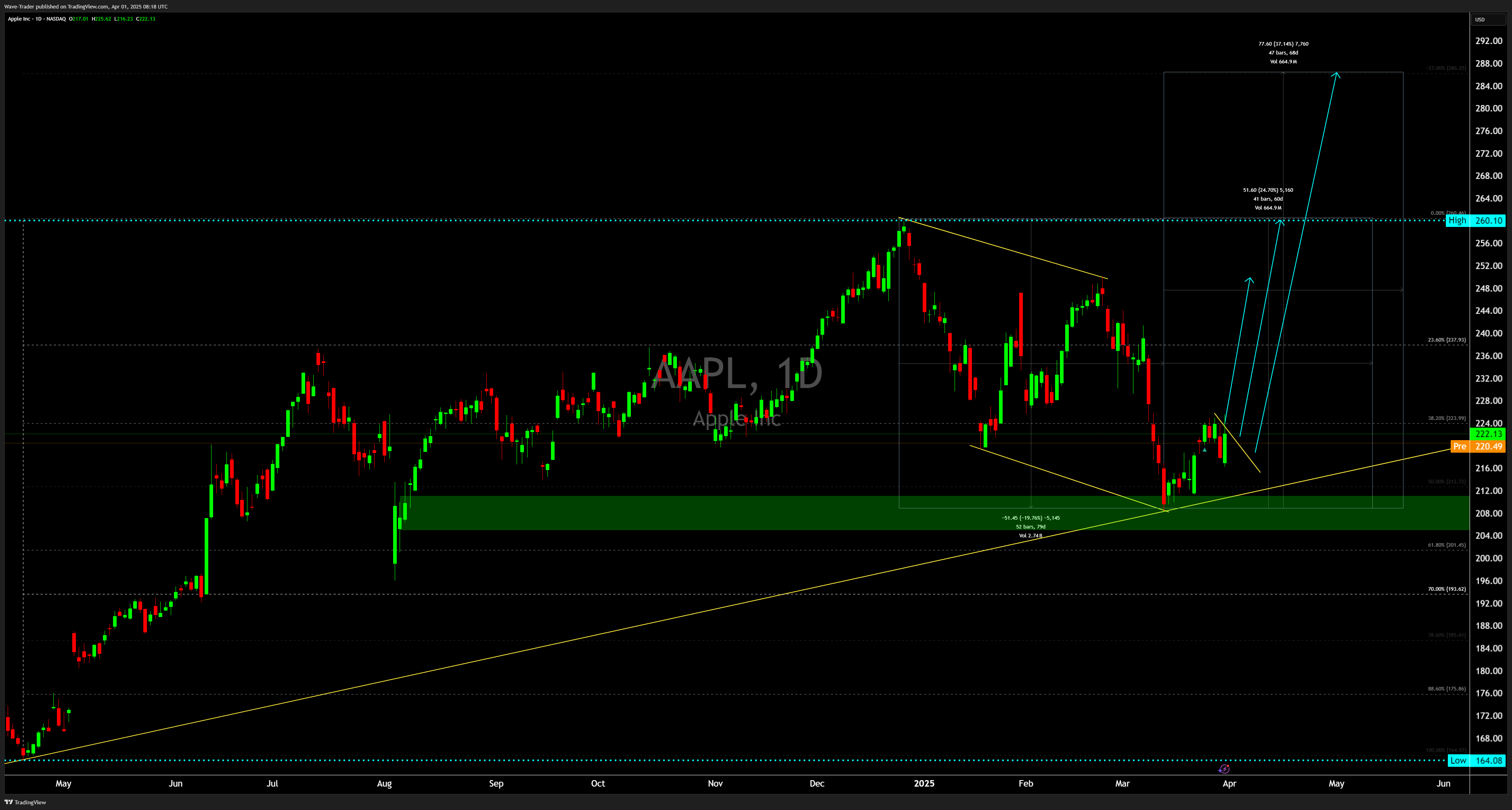Viewport: 1512px width, 810px height.
Task: Click the 70.00% (193.62) Fibonacci level label
Action: (1447, 589)
